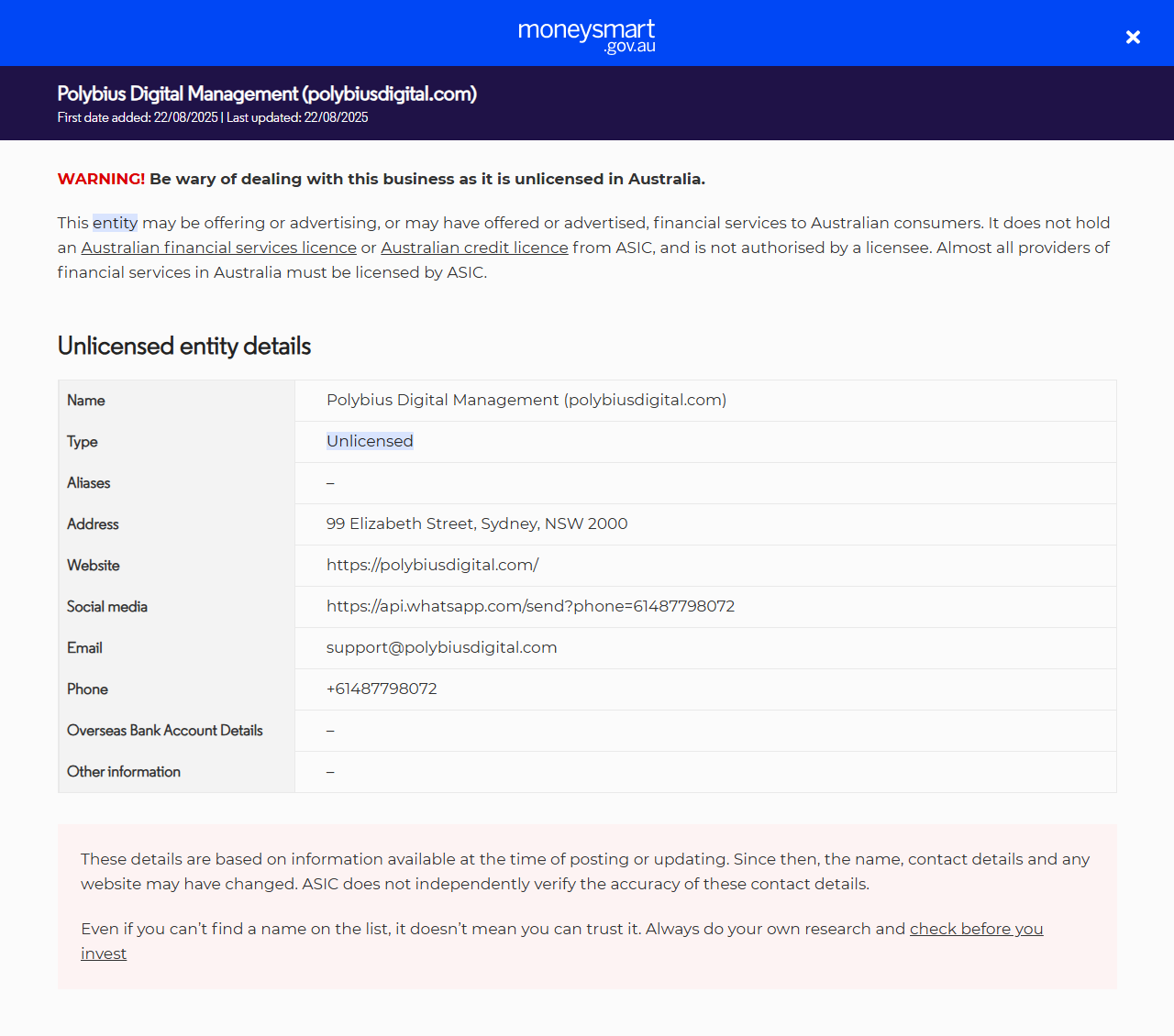This screenshot has width=1174, height=1036.
Task: Close the warning dialog with the X icon
Action: (x=1133, y=37)
